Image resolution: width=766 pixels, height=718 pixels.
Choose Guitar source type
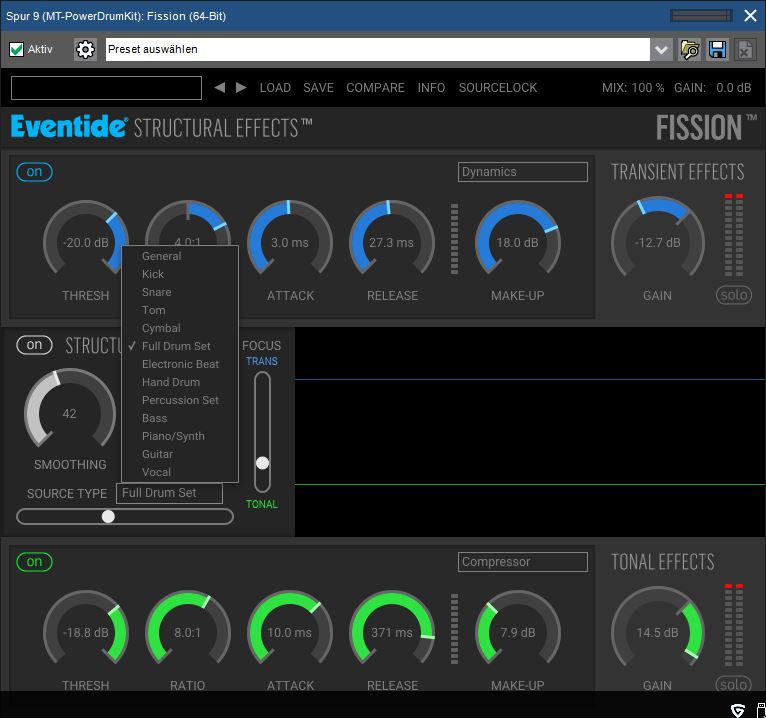coord(180,454)
